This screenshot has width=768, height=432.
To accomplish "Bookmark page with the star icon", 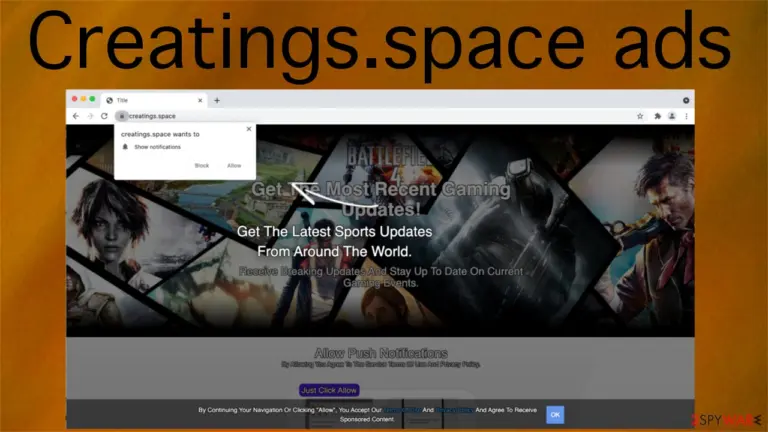I will click(640, 116).
